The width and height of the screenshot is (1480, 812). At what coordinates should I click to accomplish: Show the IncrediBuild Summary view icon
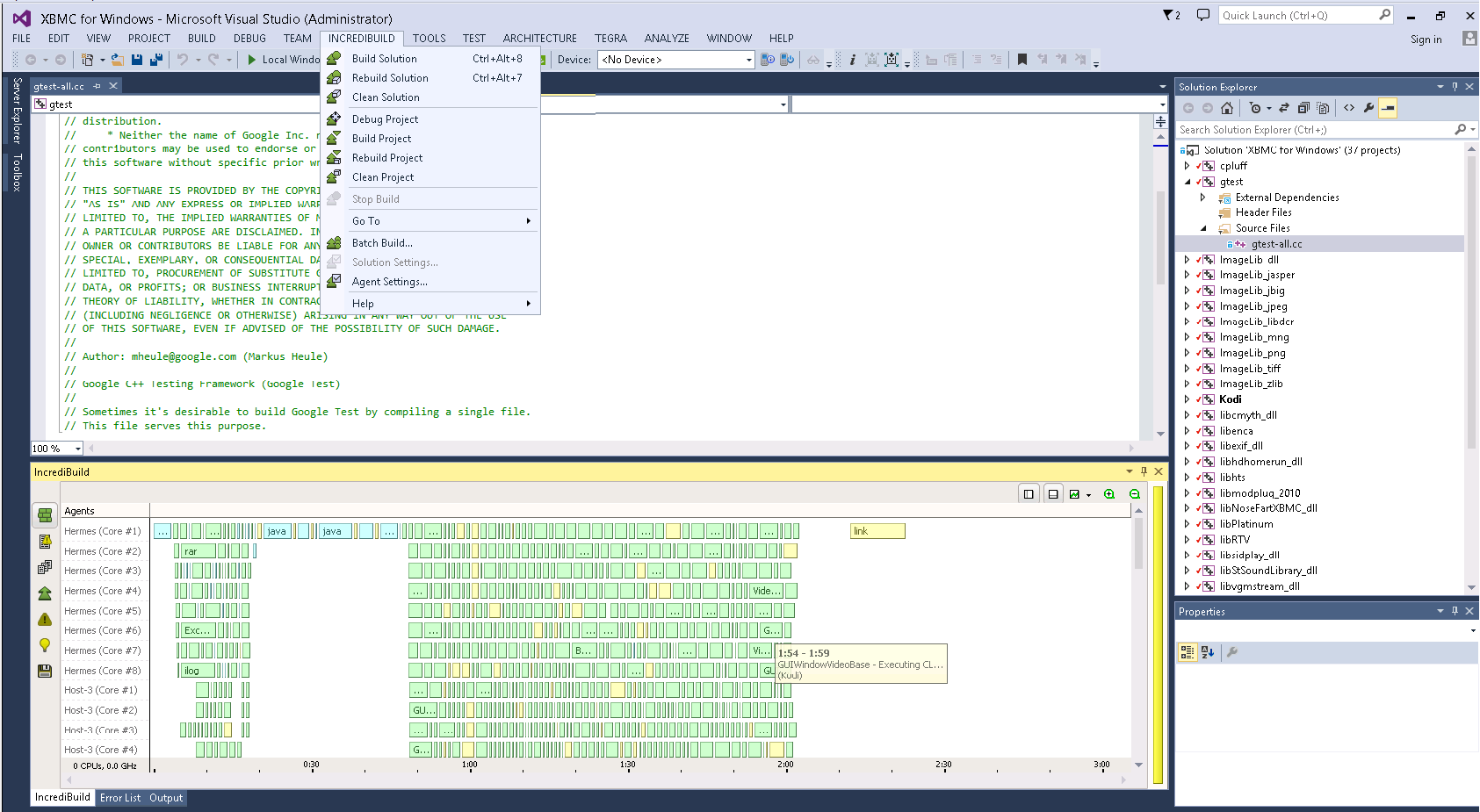[x=45, y=593]
